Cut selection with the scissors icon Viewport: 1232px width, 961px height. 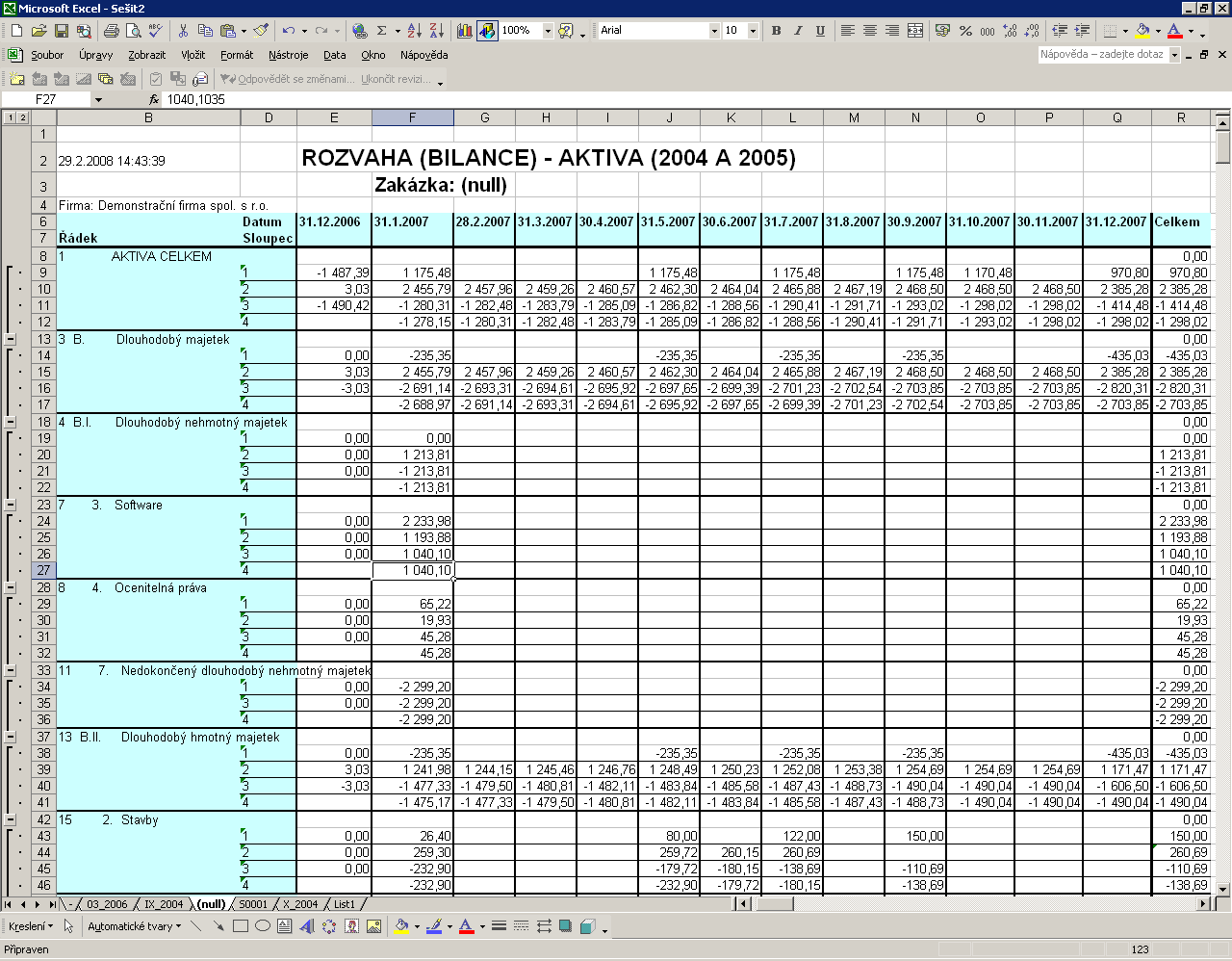point(183,31)
